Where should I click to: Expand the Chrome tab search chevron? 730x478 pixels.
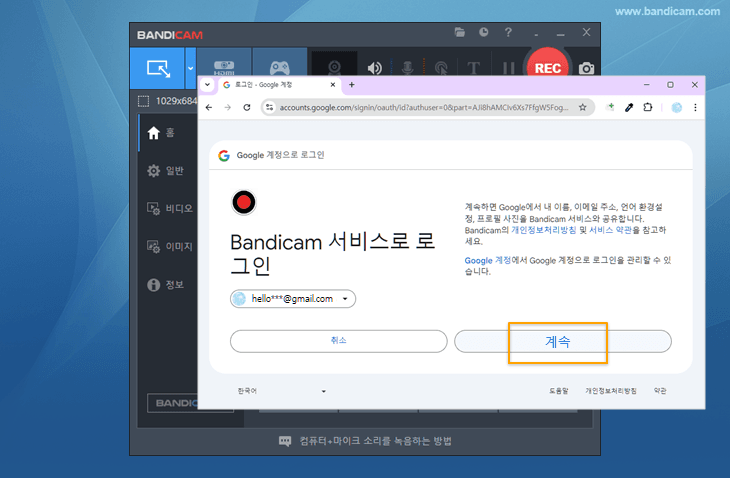(208, 85)
